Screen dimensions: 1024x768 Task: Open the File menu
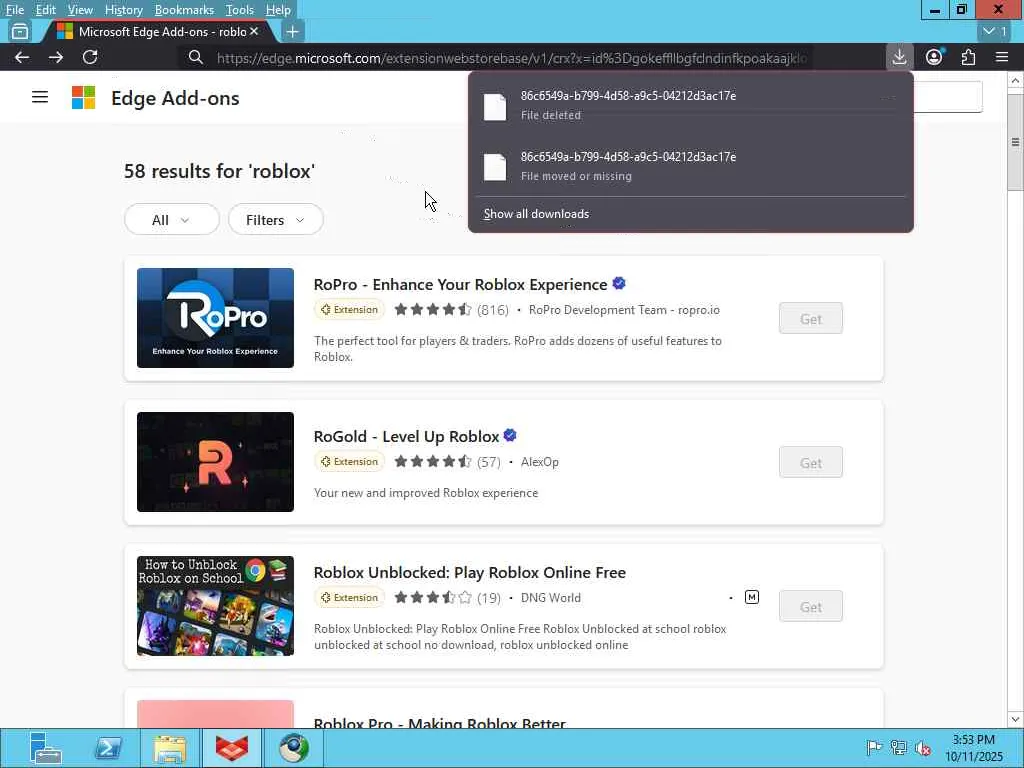(x=14, y=10)
